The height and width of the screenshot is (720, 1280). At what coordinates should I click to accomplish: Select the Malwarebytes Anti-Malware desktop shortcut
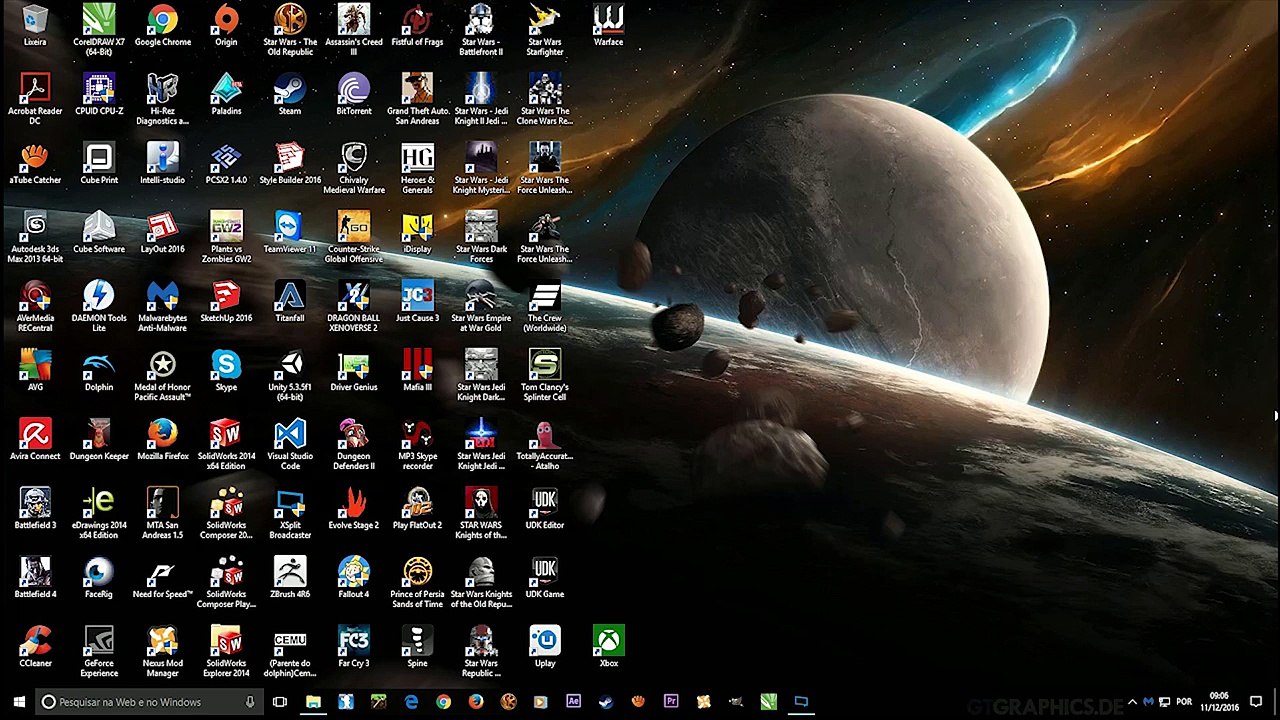click(162, 306)
